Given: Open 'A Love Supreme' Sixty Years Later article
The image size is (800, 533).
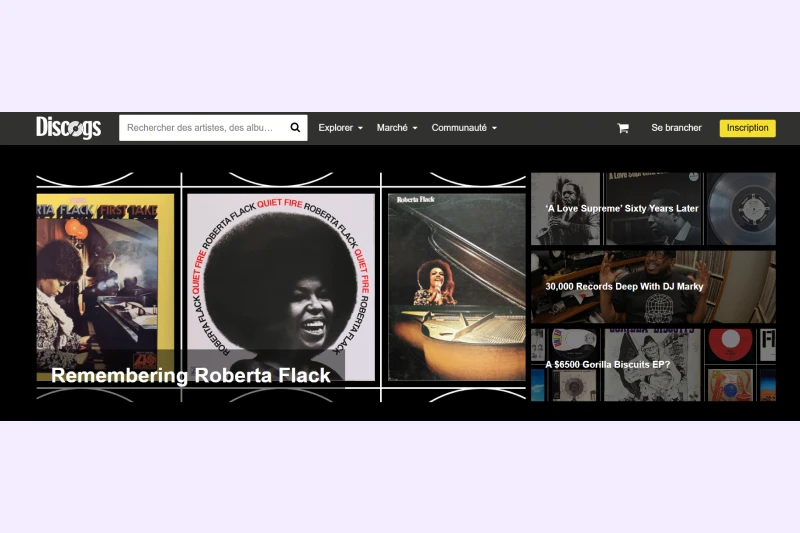Looking at the screenshot, I should tap(653, 209).
